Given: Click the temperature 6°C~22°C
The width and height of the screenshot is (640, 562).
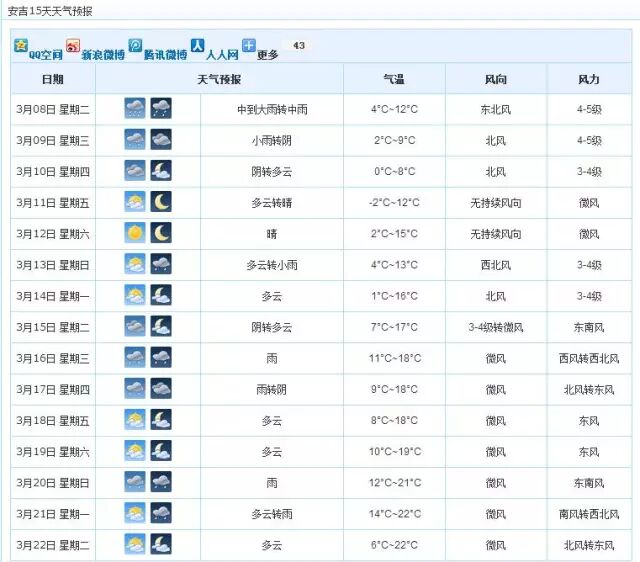Looking at the screenshot, I should pyautogui.click(x=394, y=545).
